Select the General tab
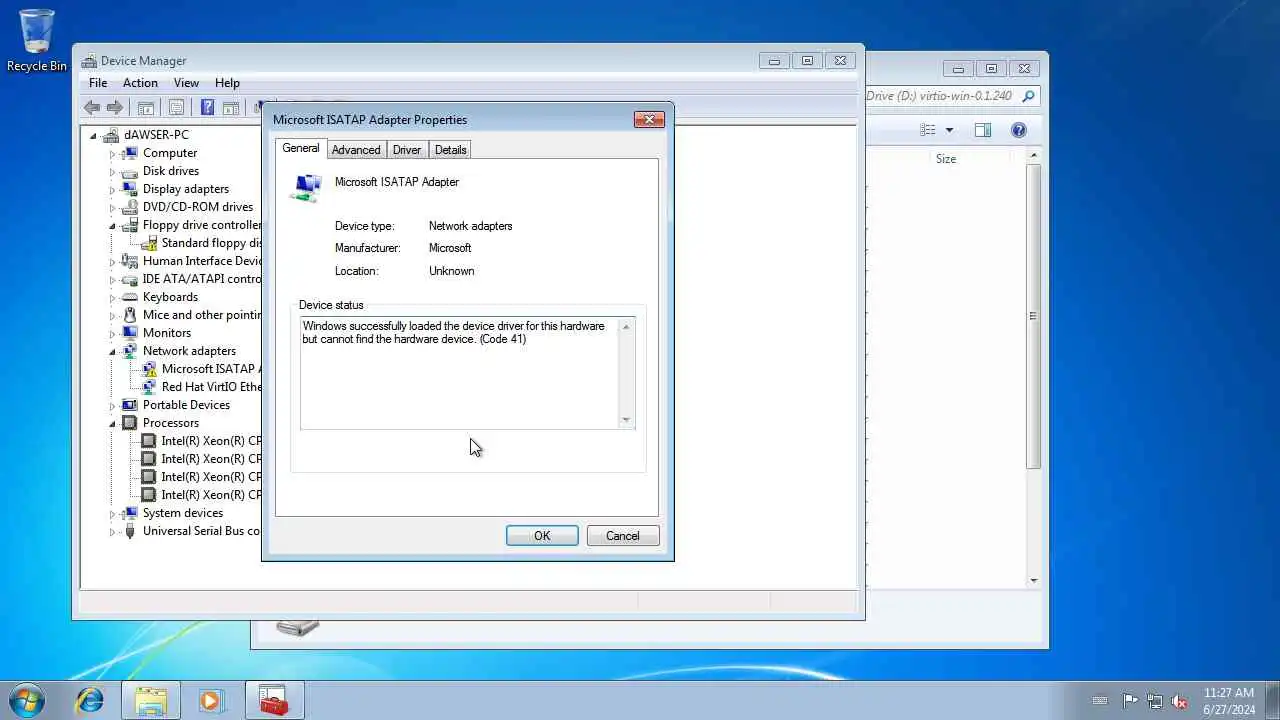The width and height of the screenshot is (1280, 720). pyautogui.click(x=301, y=148)
